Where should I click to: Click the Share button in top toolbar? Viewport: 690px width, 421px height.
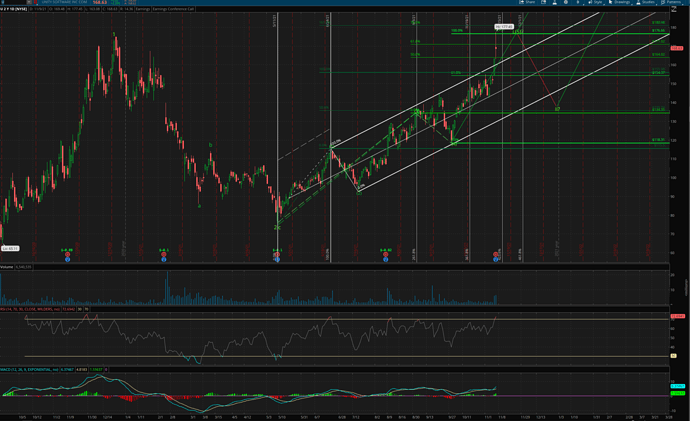coord(526,4)
